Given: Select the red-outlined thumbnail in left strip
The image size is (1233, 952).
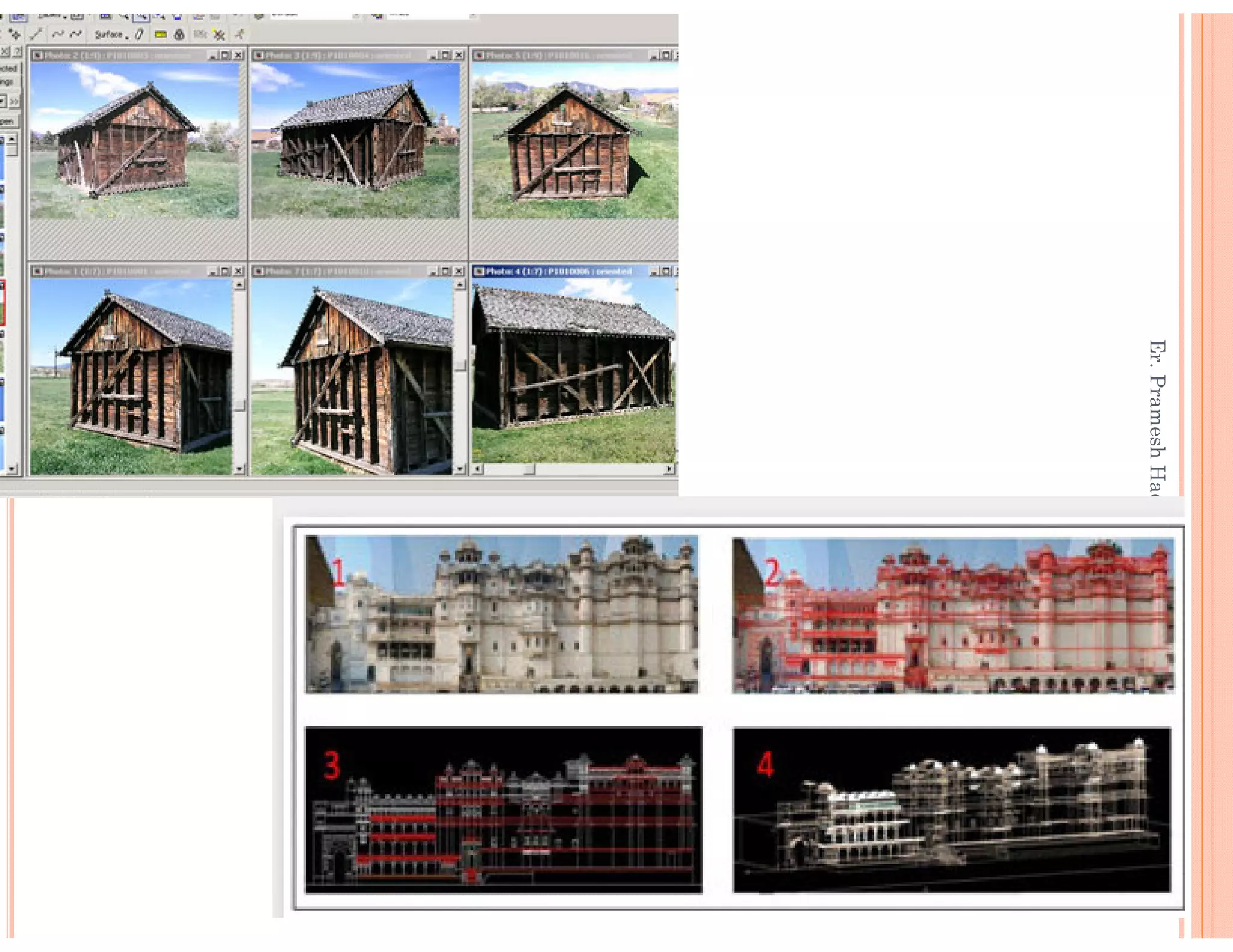Looking at the screenshot, I should pos(2,302).
